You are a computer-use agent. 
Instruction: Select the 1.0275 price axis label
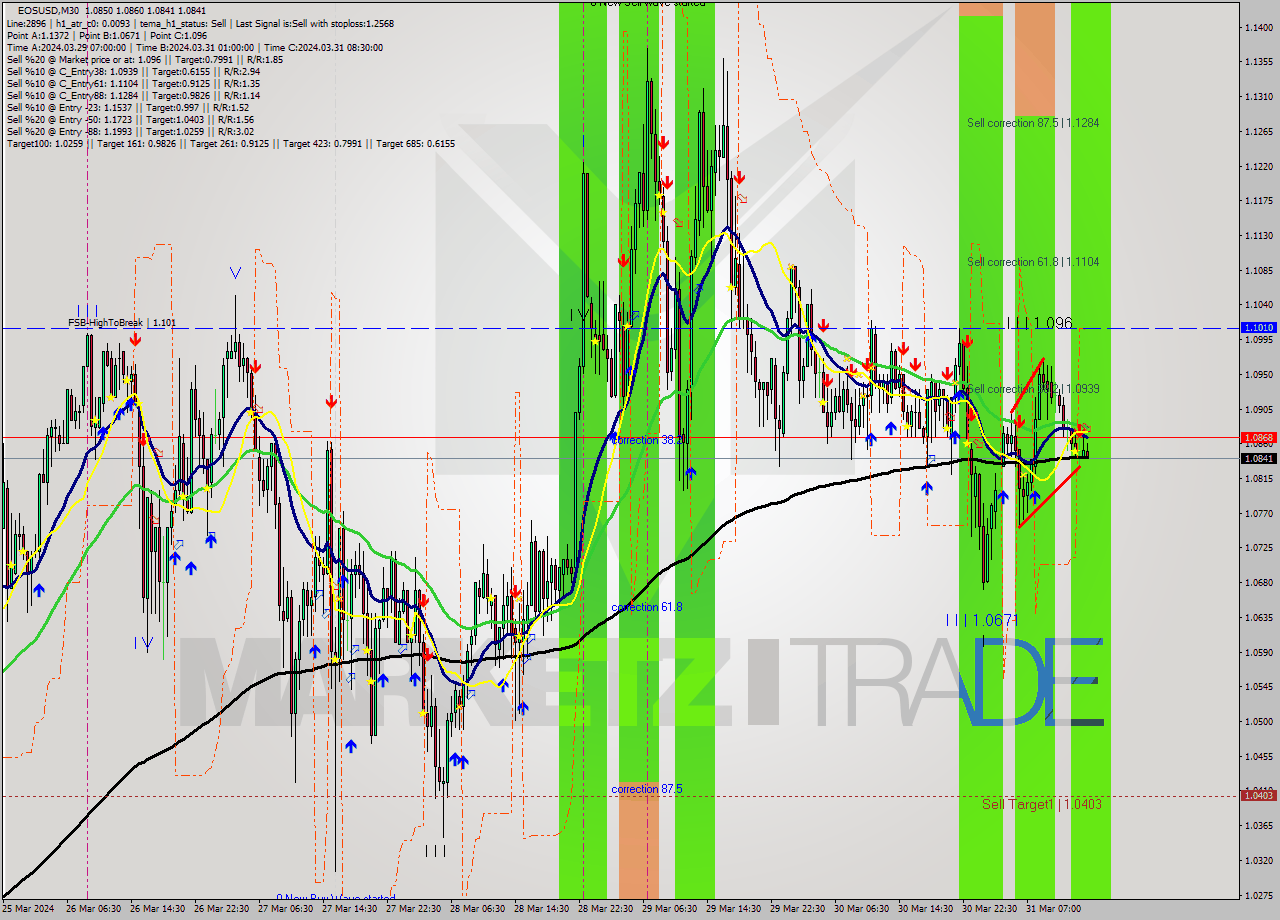[x=1258, y=895]
